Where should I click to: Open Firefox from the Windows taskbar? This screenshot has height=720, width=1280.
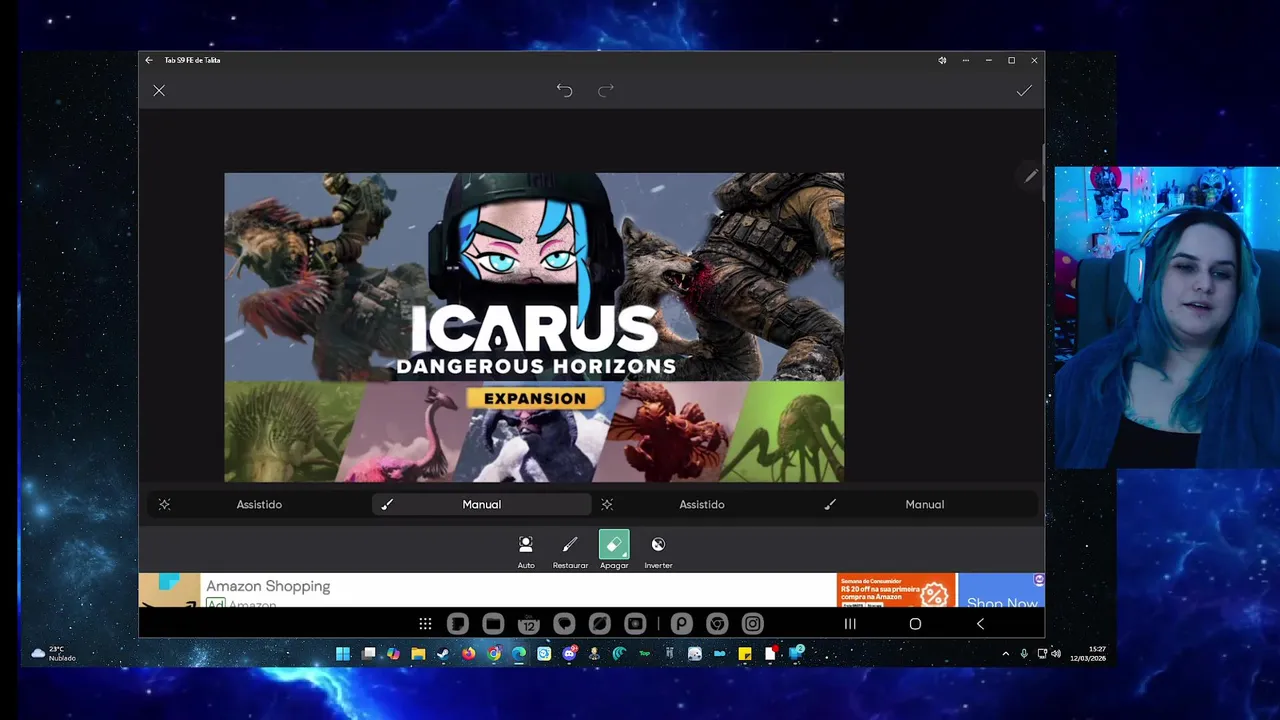[468, 654]
